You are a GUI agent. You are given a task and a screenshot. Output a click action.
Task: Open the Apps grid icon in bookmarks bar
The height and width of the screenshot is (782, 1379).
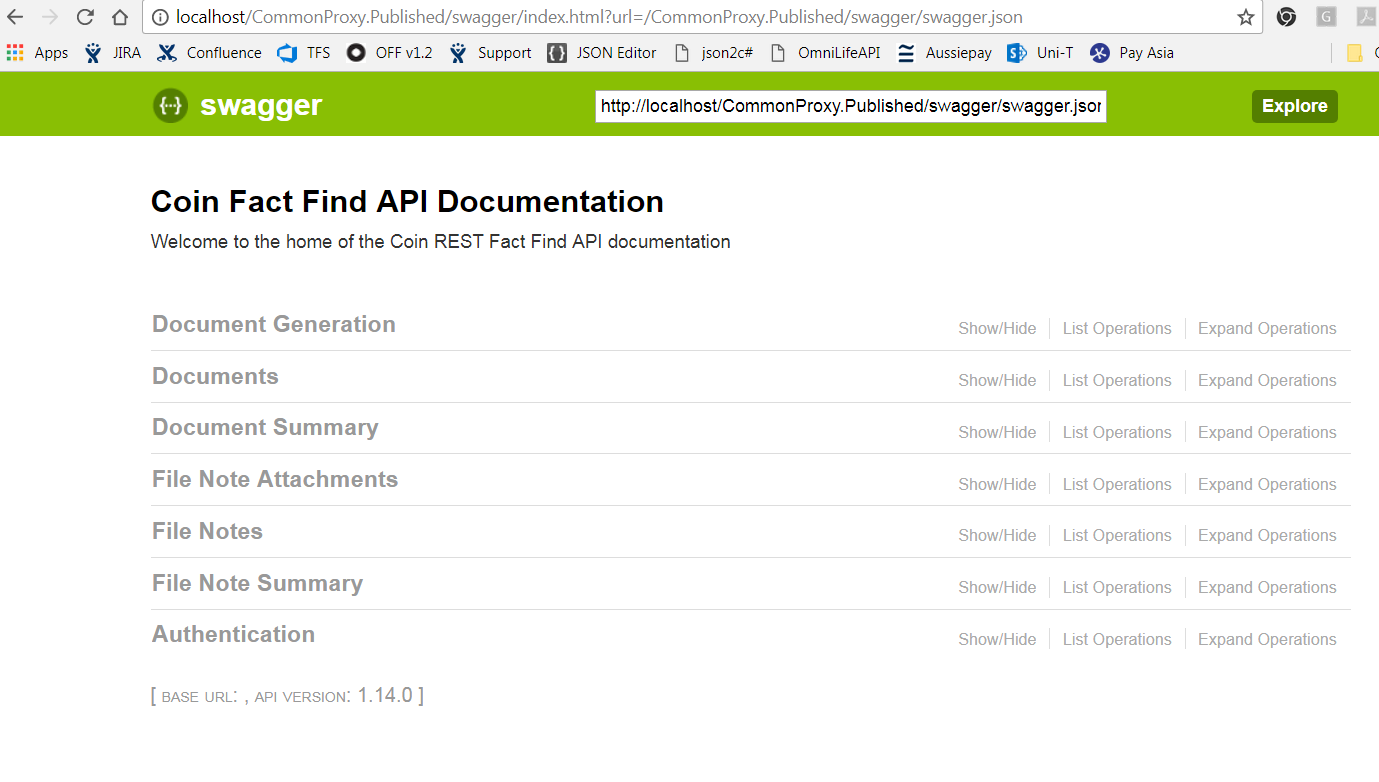[15, 53]
